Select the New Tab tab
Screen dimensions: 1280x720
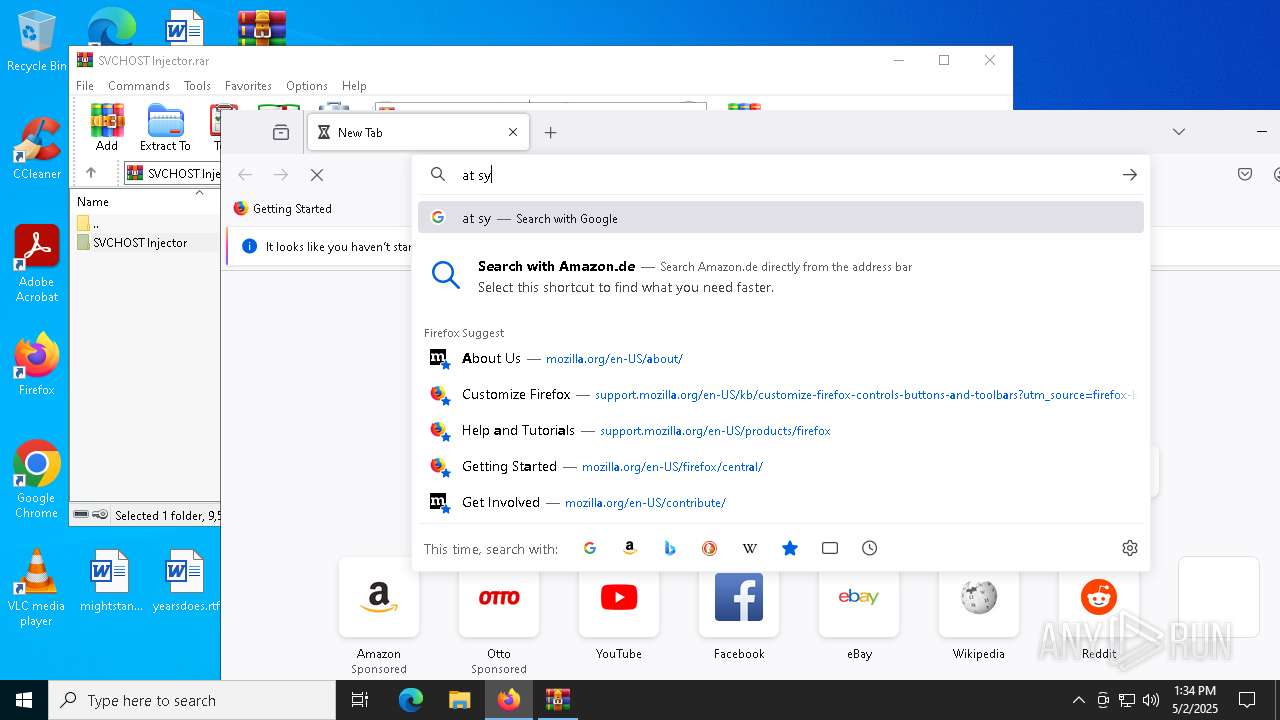click(418, 132)
